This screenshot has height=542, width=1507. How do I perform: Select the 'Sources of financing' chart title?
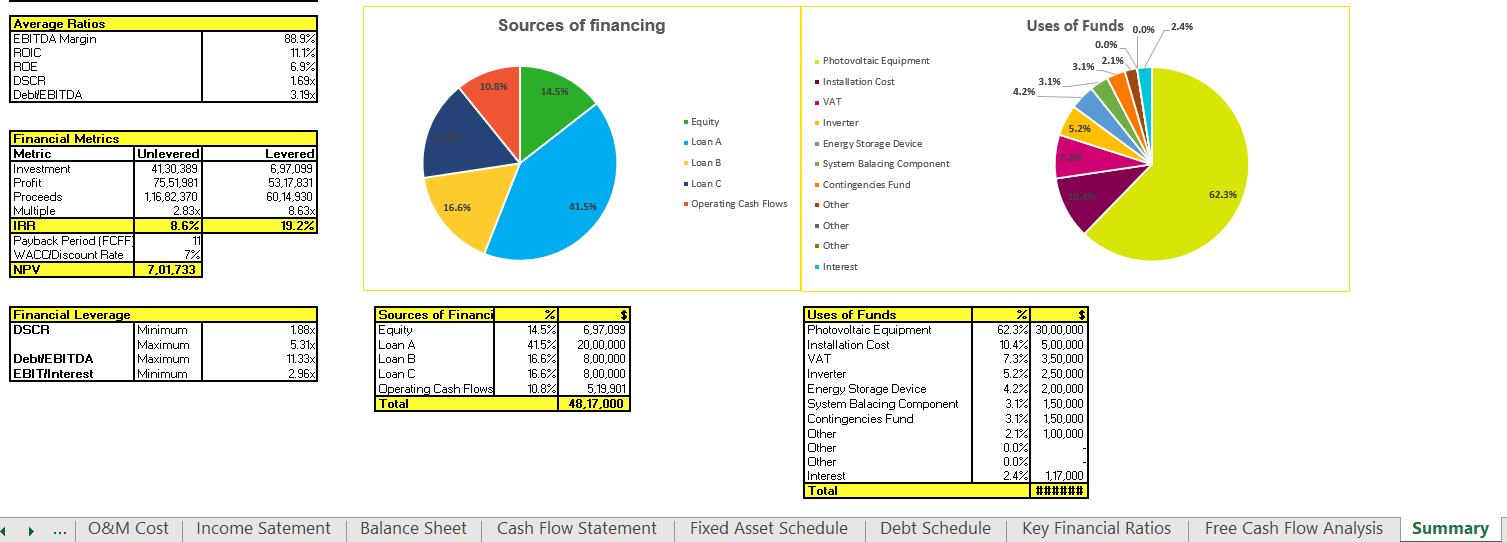click(582, 25)
